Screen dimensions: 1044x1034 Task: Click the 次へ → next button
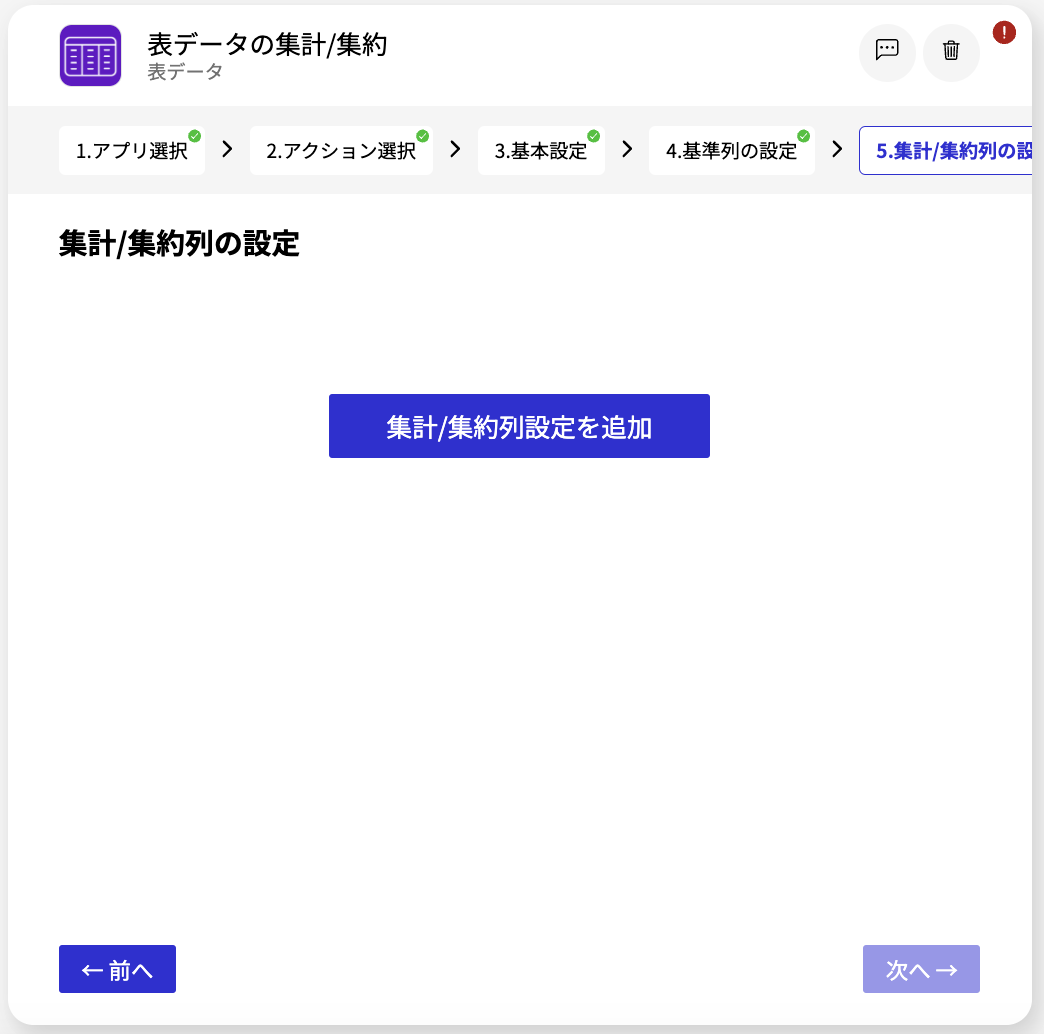[921, 969]
